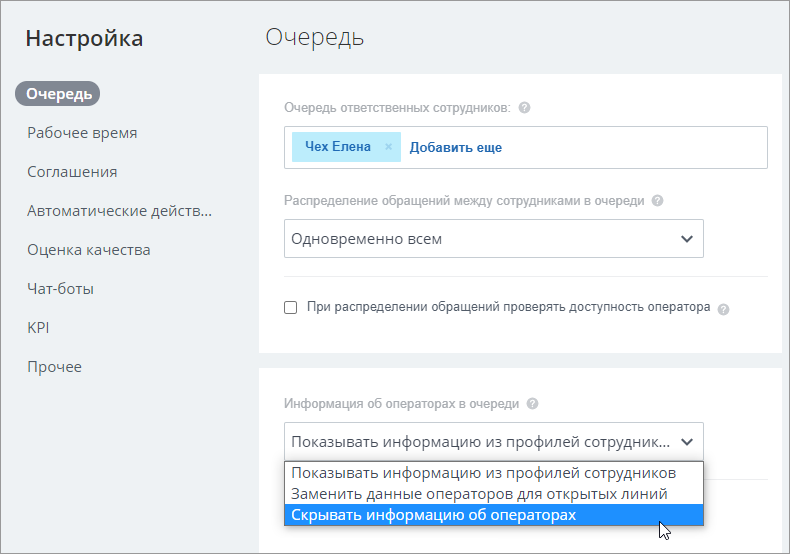790x554 pixels.
Task: Click Добавить еще link to add employee
Action: pyautogui.click(x=455, y=147)
